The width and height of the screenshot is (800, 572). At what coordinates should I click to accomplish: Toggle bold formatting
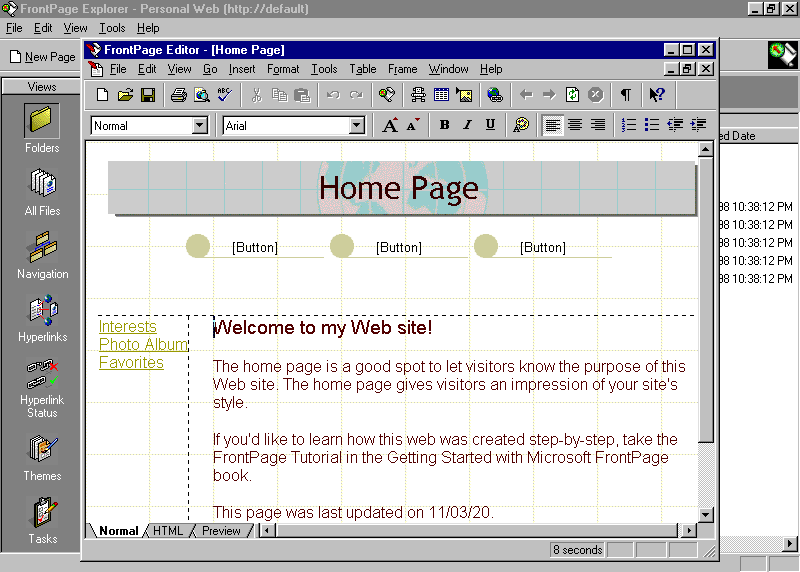click(444, 125)
